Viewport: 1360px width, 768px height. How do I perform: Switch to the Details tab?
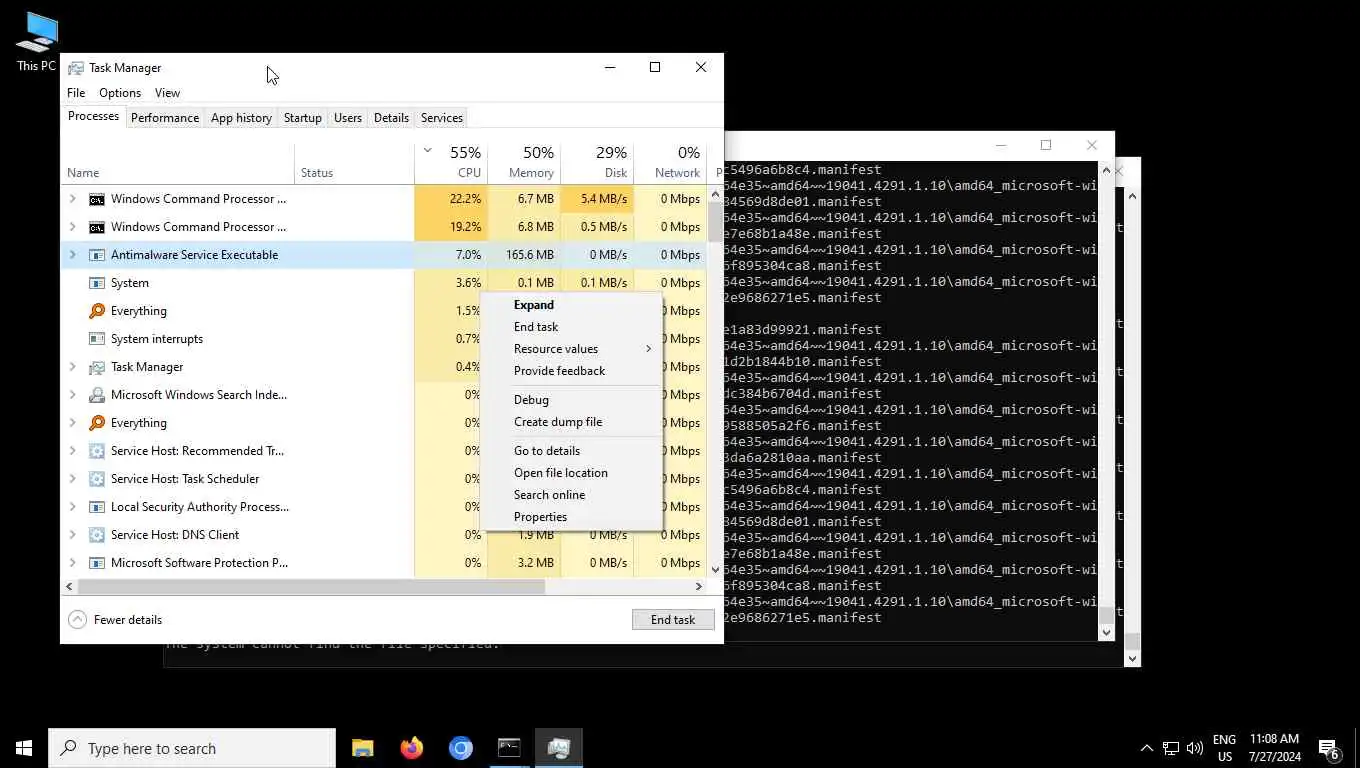[x=391, y=118]
